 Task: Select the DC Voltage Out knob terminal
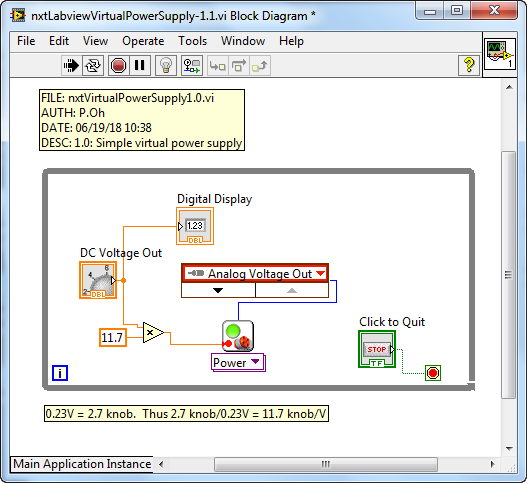[98, 280]
